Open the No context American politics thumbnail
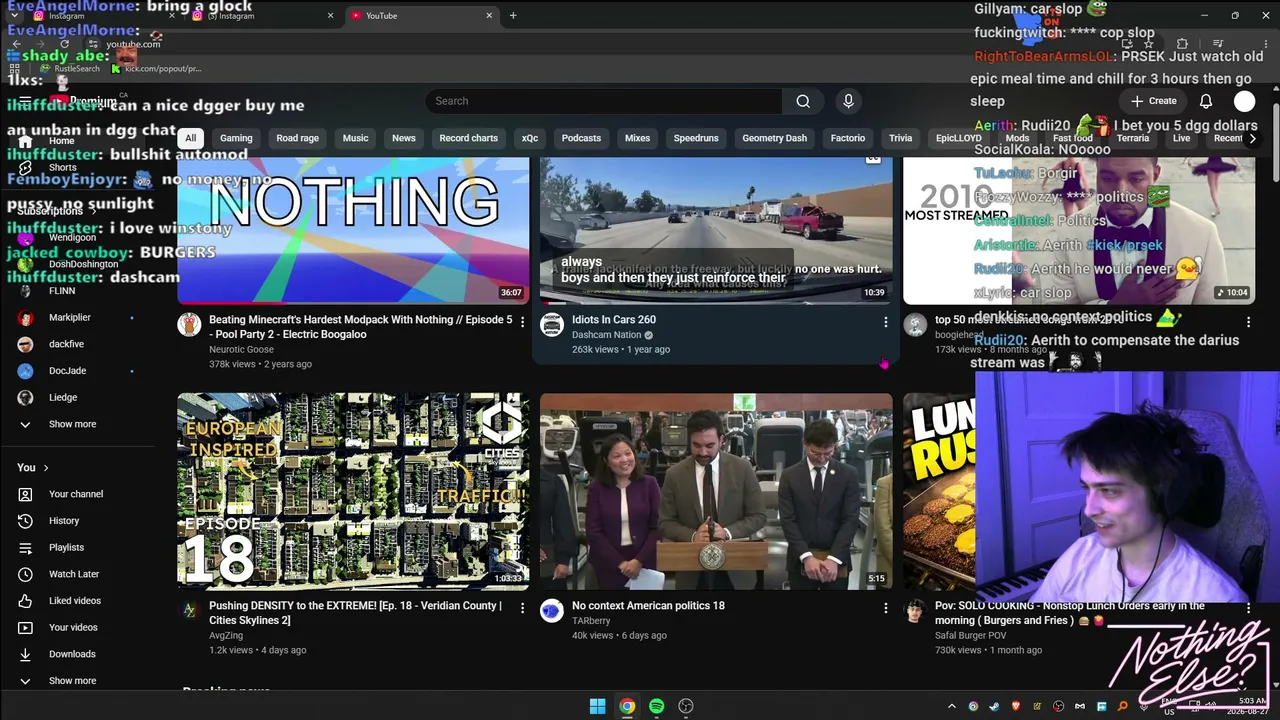This screenshot has width=1280, height=720. [x=716, y=491]
